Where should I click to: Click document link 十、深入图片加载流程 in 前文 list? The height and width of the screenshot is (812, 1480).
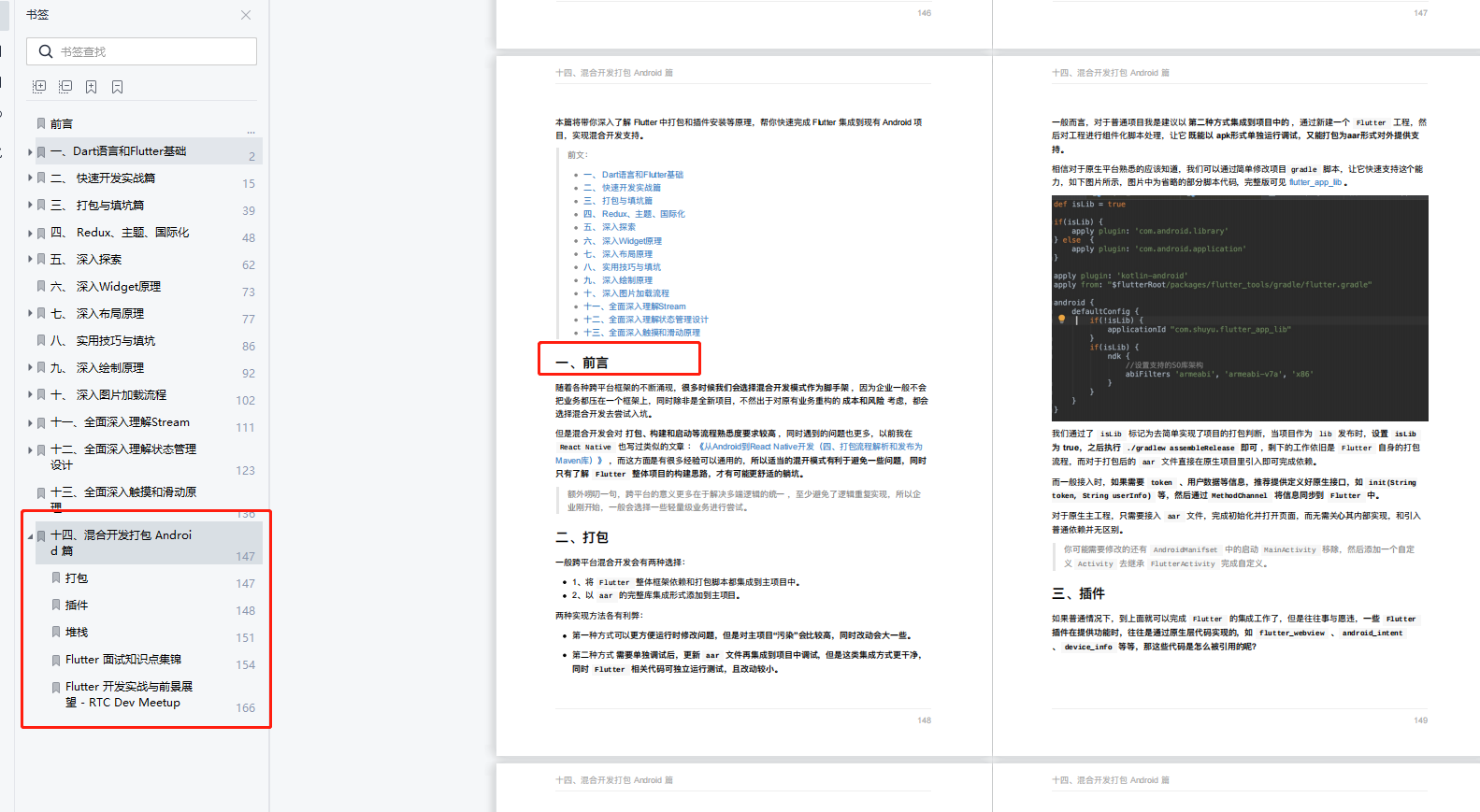[626, 293]
